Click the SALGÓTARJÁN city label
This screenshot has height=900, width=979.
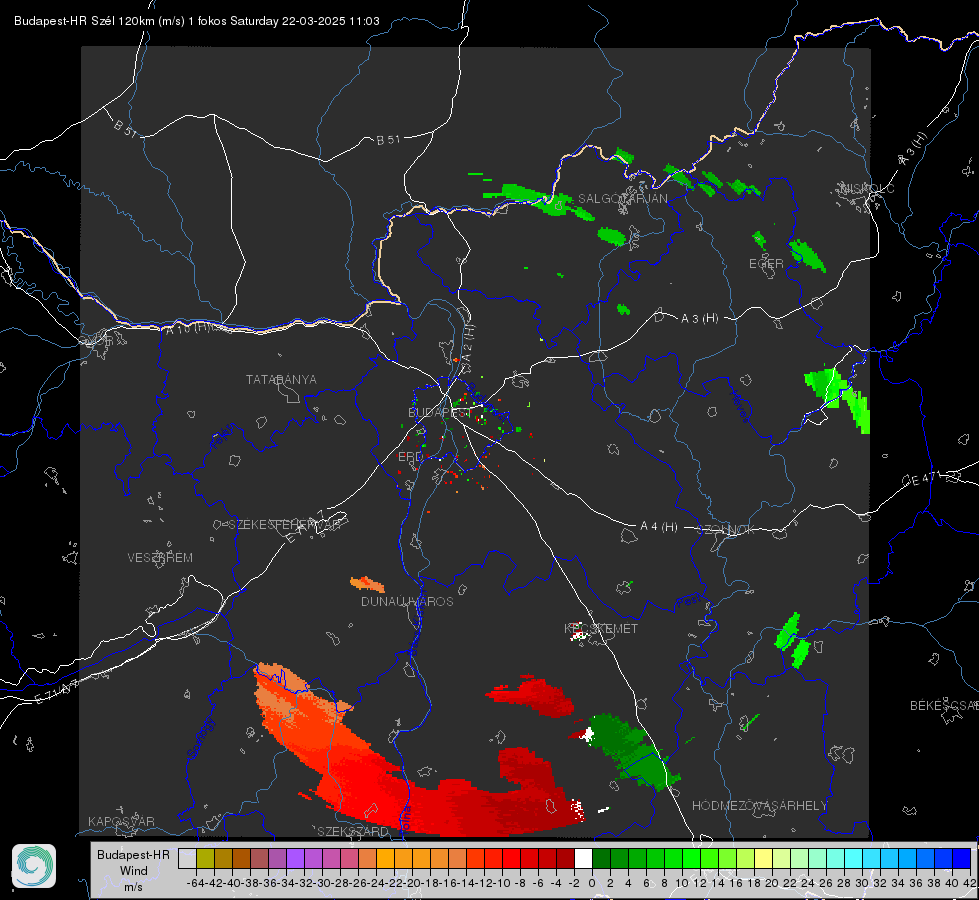coord(622,199)
